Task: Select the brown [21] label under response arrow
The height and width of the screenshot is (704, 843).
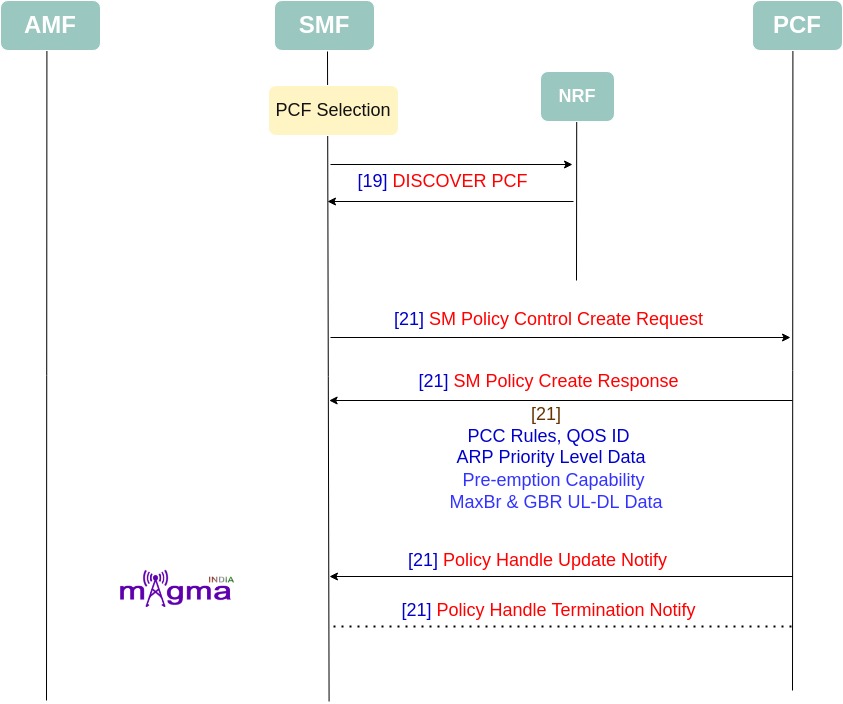Action: click(x=546, y=414)
